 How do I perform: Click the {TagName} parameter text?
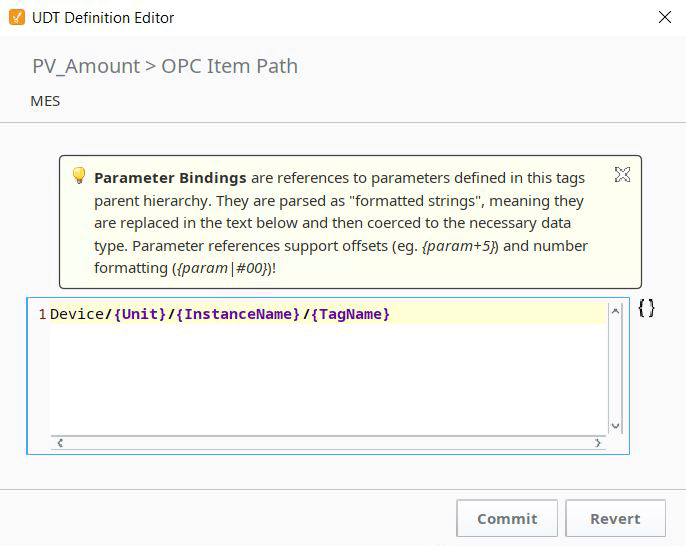(x=350, y=314)
